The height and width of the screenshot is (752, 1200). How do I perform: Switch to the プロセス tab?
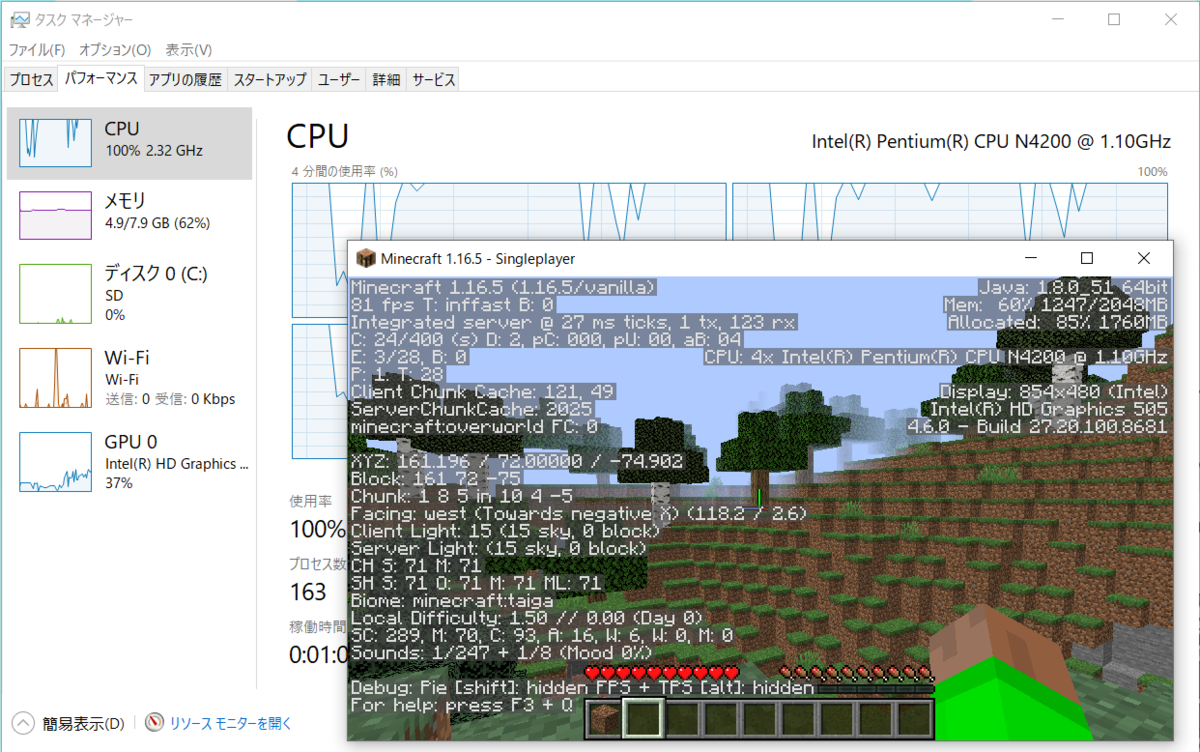tap(30, 80)
